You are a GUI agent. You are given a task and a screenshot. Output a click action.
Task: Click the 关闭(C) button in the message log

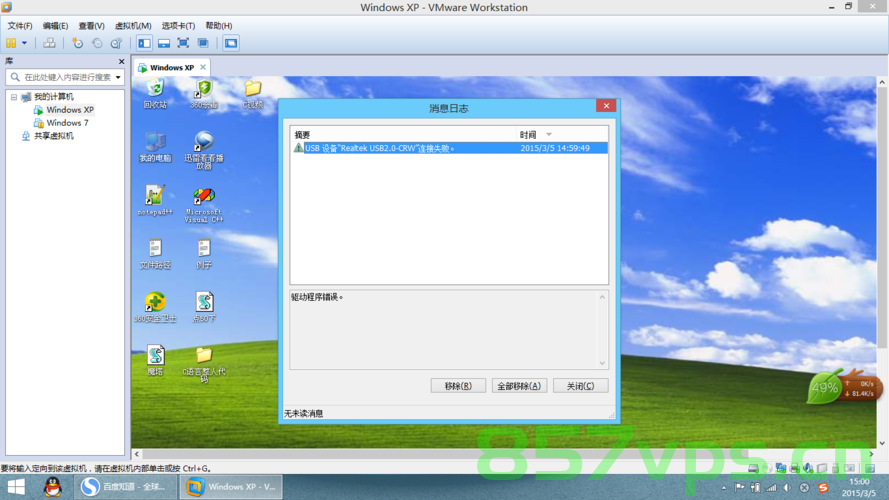(581, 385)
